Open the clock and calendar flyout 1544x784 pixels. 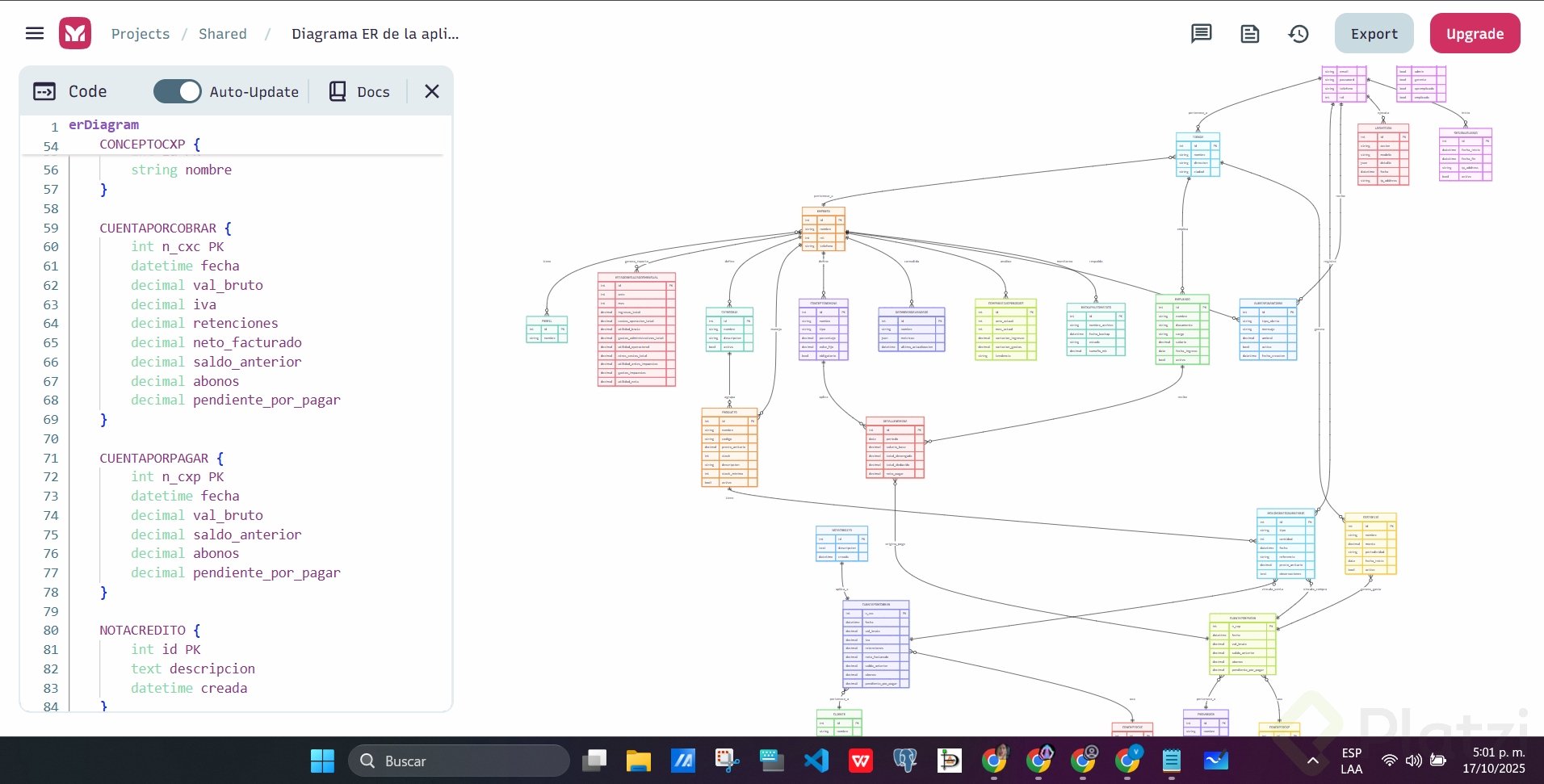coord(1494,761)
